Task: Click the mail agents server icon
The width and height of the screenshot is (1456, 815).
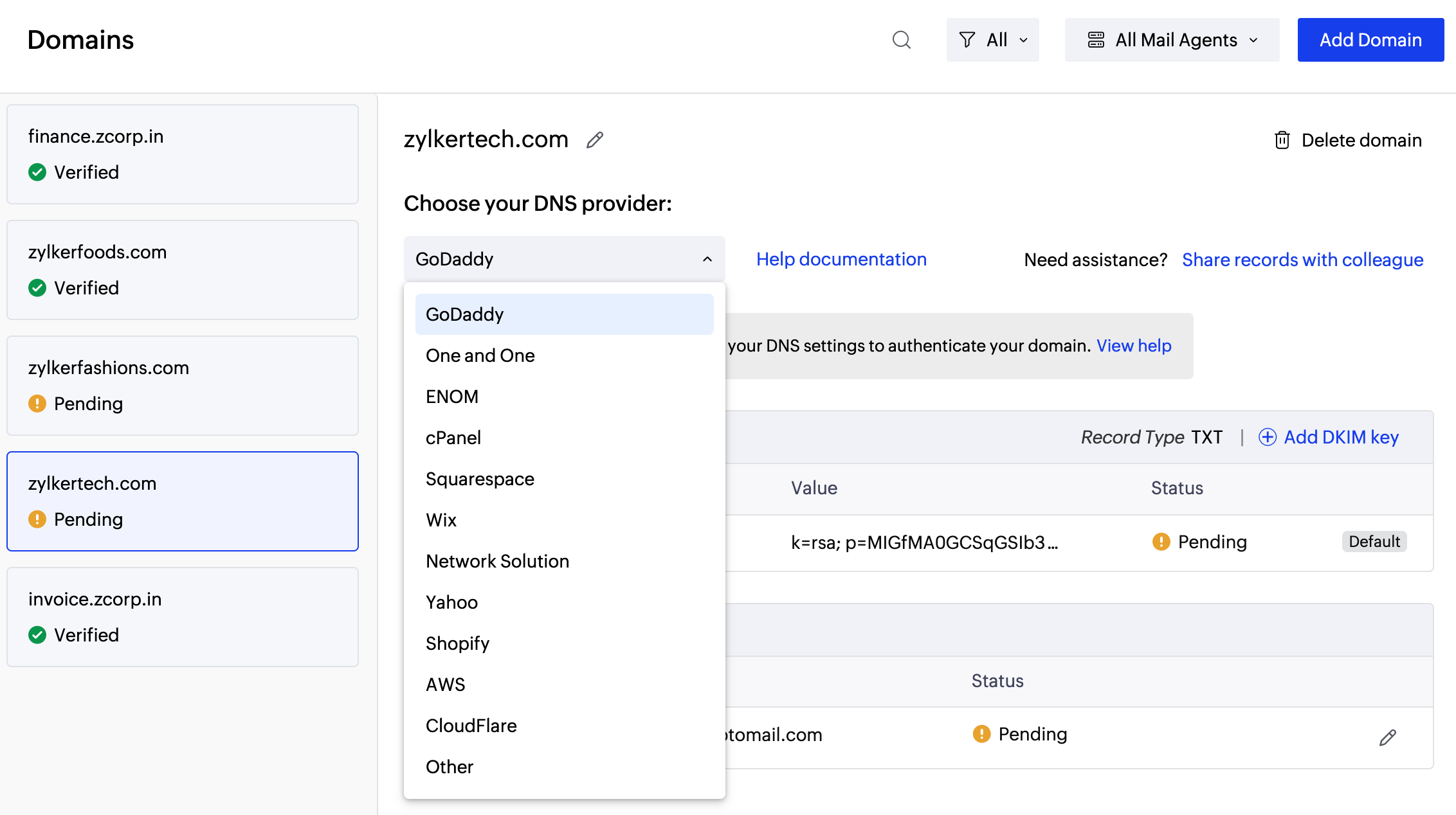Action: click(1096, 39)
